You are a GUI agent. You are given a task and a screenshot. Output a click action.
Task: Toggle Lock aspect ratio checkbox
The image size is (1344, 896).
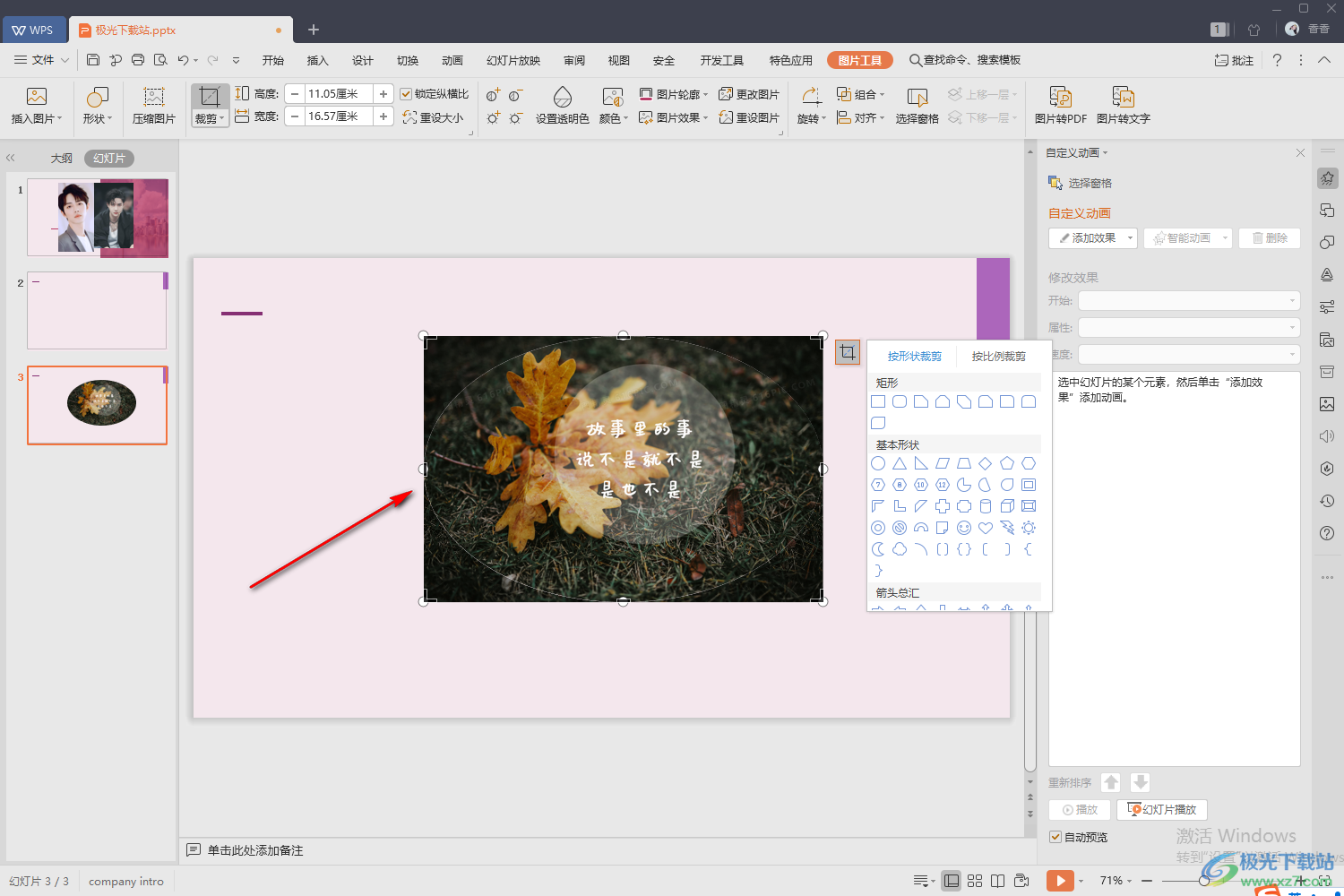[406, 94]
